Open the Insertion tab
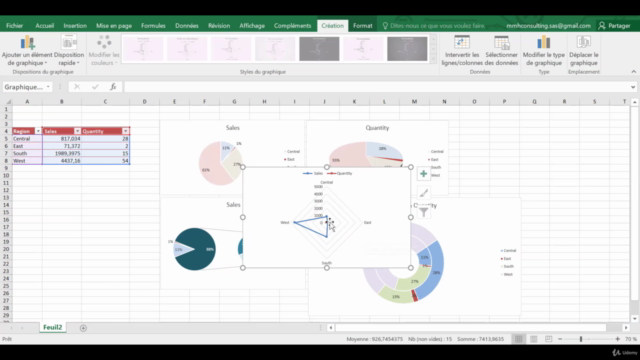This screenshot has height=360, width=640. pos(75,26)
